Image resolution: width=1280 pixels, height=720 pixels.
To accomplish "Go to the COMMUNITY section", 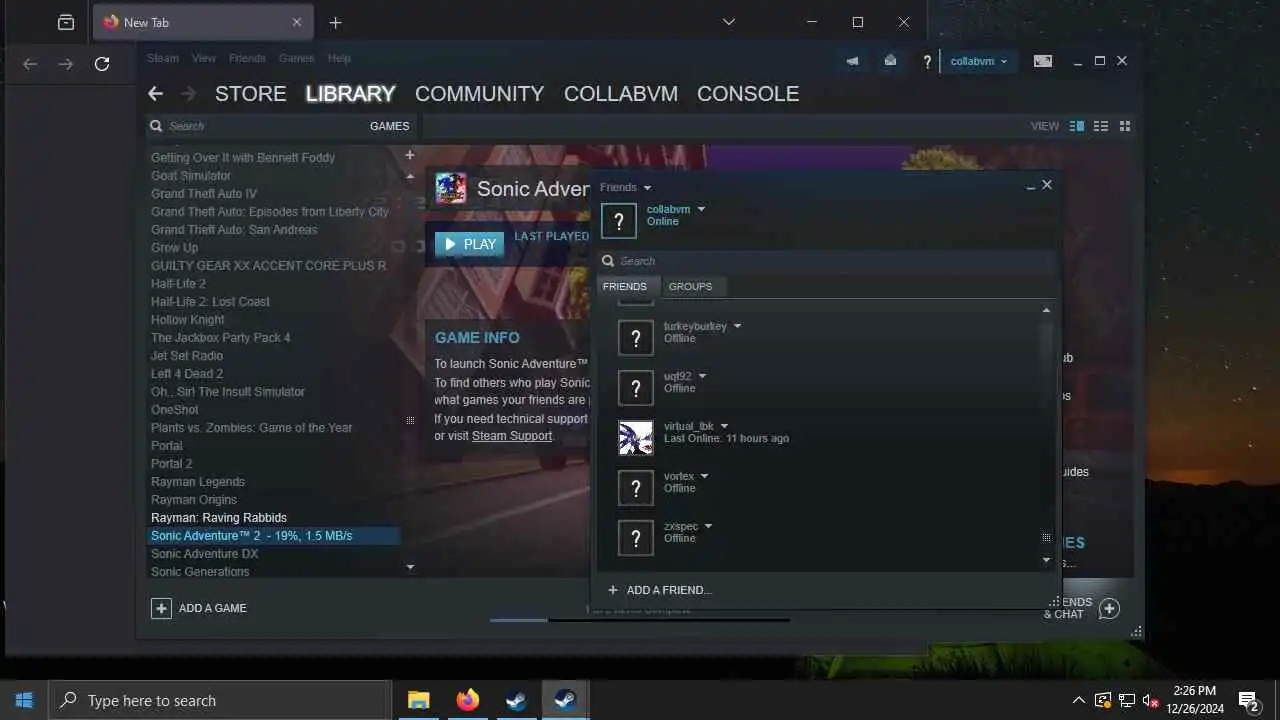I will pos(479,93).
